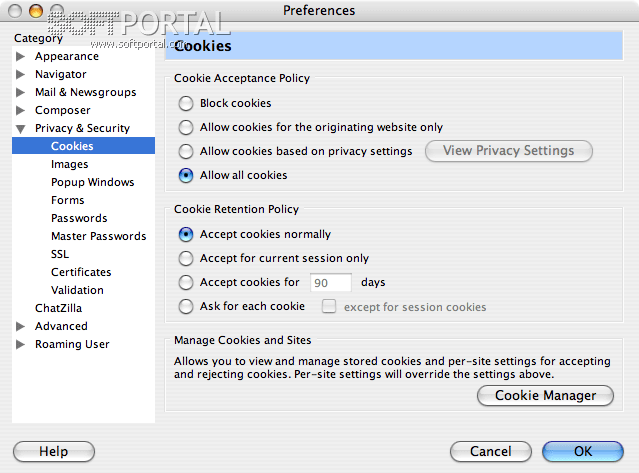Select Accept for current session only
This screenshot has width=639, height=473.
tap(186, 258)
